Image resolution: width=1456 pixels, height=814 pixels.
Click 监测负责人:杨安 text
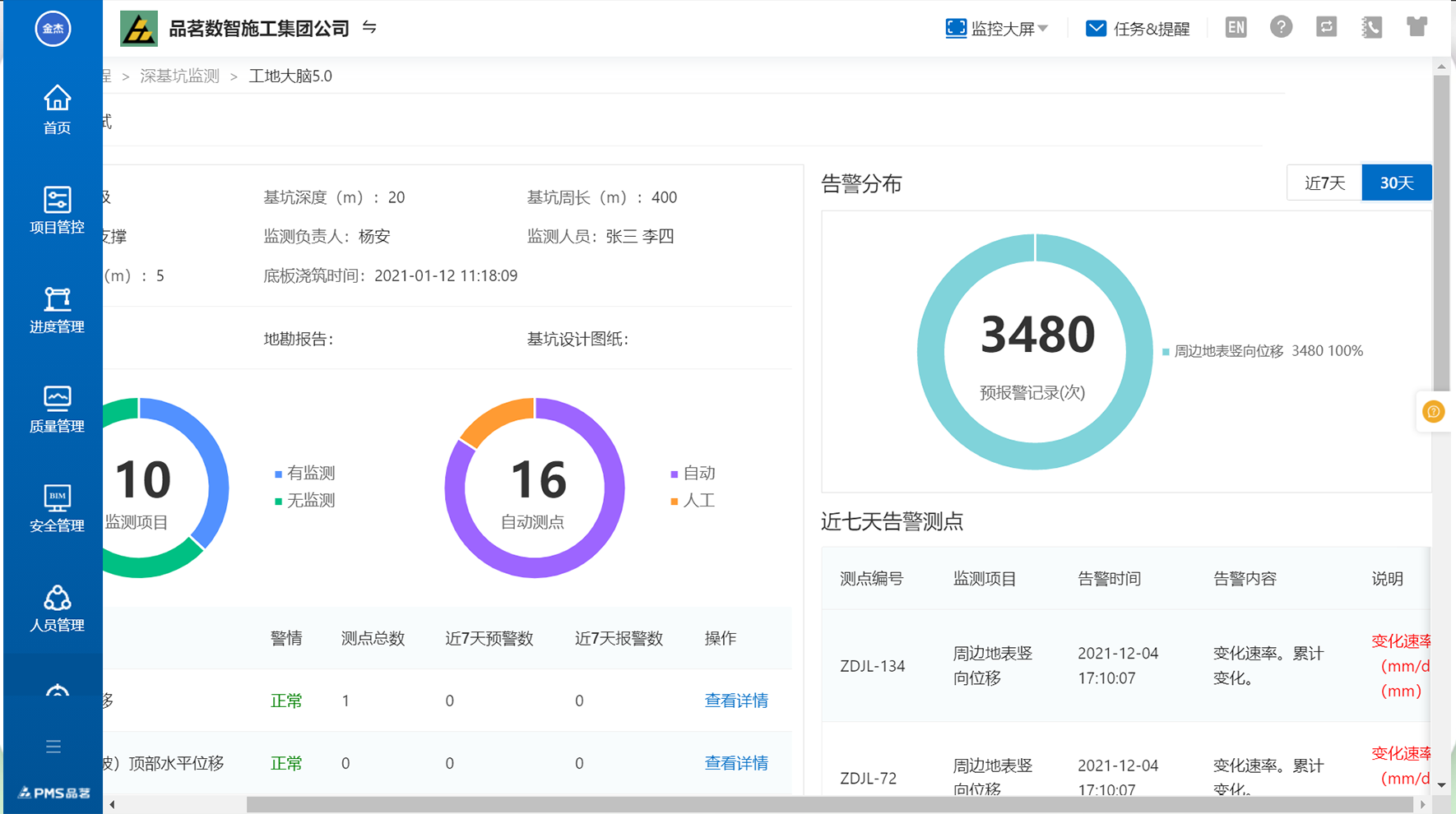(327, 236)
